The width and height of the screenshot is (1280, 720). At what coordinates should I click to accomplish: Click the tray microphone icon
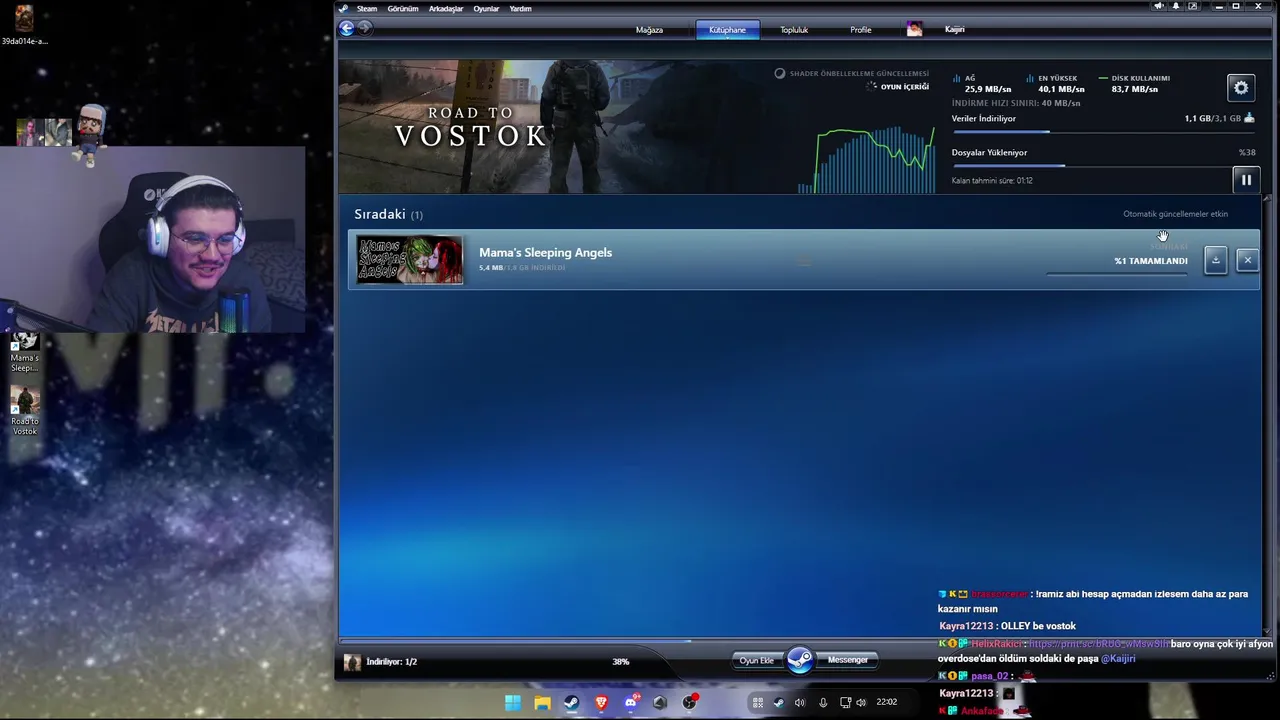(x=823, y=703)
